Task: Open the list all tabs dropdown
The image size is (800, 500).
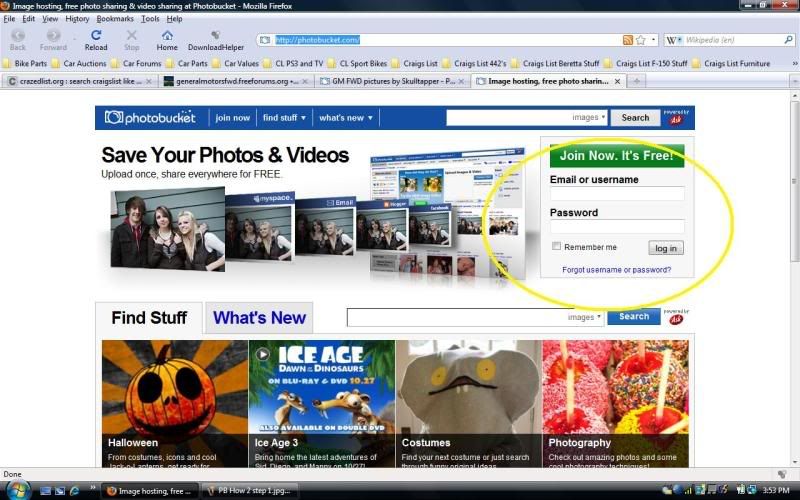Action: click(x=794, y=81)
